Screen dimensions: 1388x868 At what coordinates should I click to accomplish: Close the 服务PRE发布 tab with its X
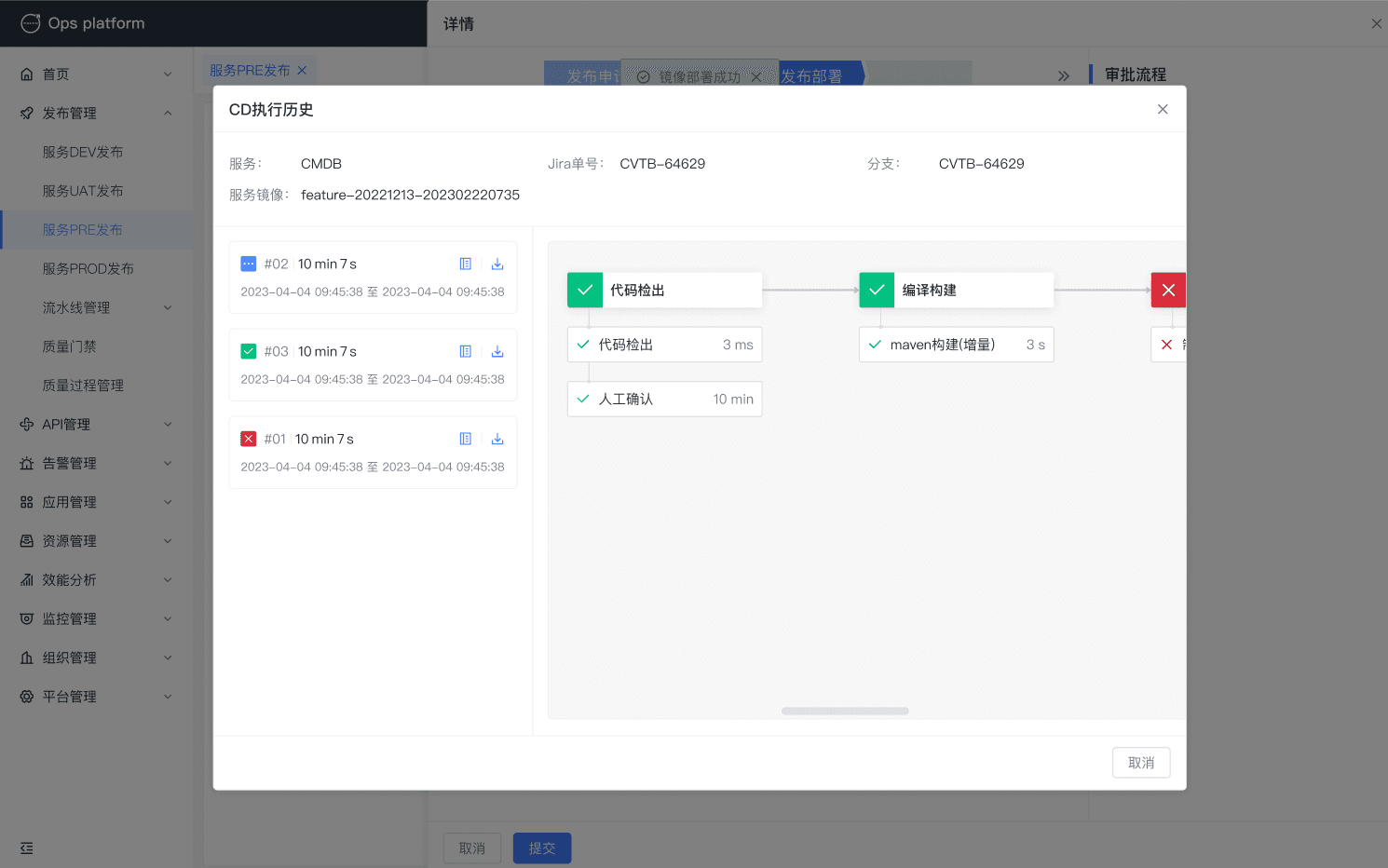[x=302, y=71]
